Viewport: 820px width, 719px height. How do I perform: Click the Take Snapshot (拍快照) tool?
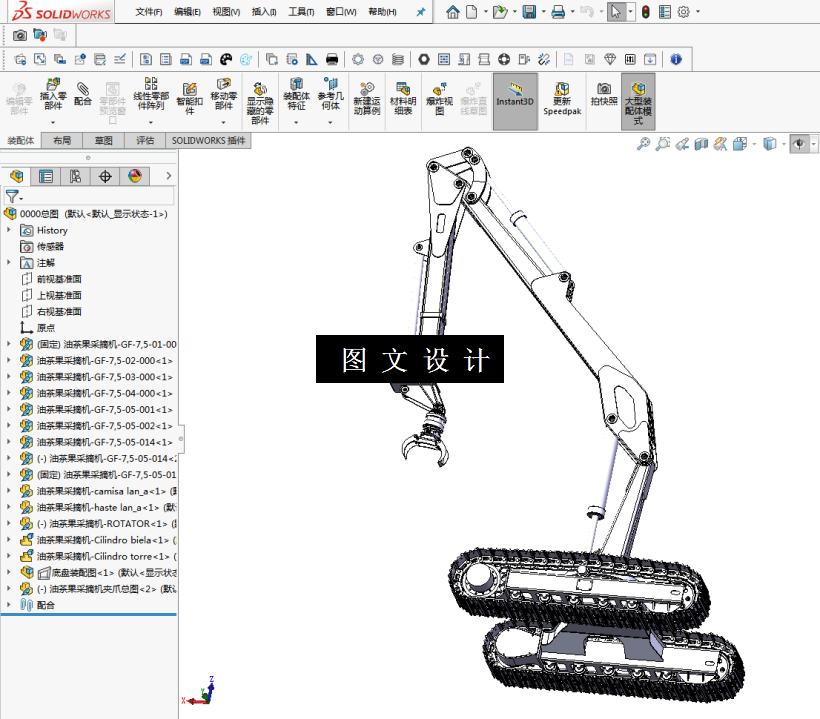[x=604, y=95]
